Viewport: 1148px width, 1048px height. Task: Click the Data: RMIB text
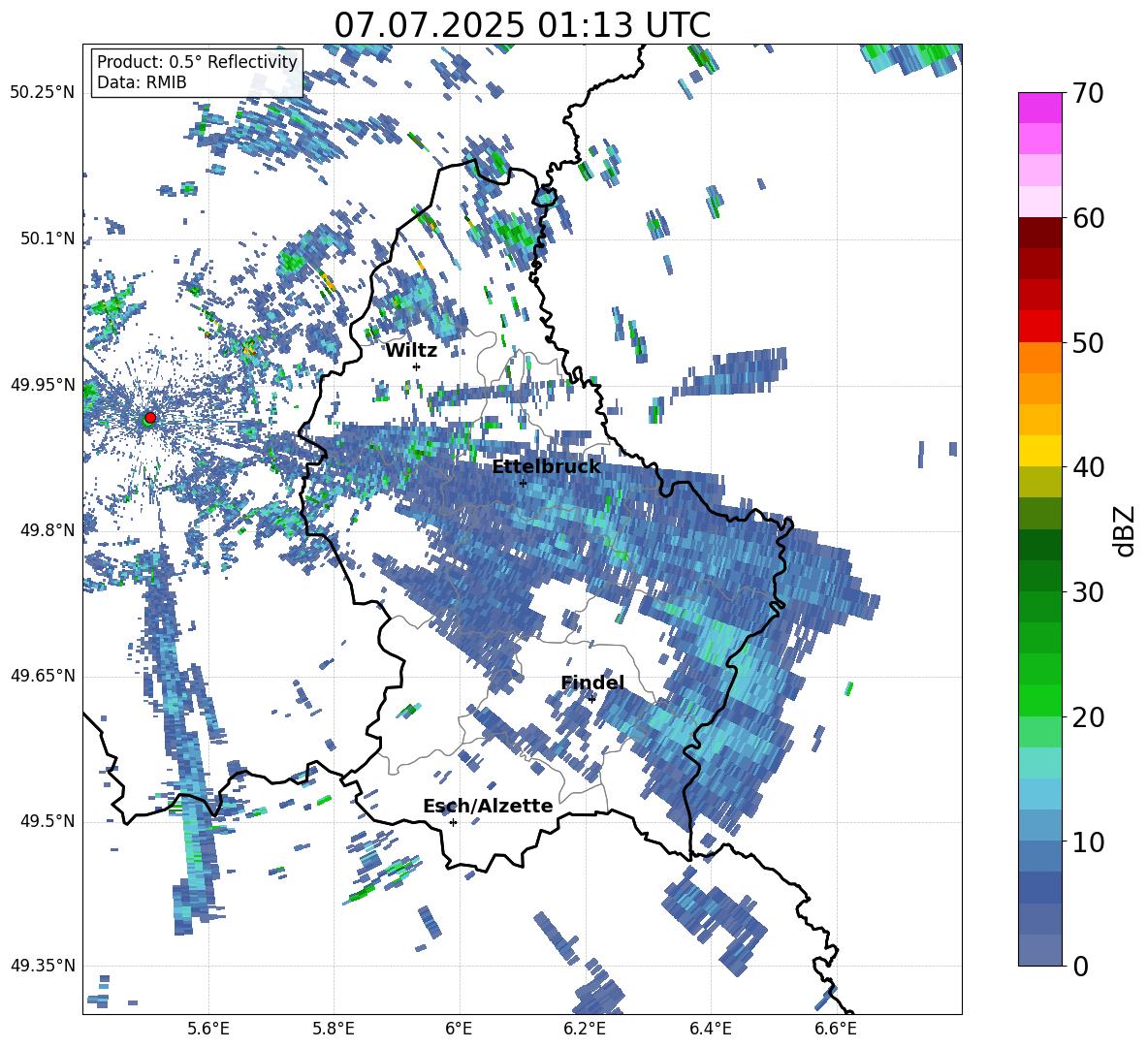(x=142, y=82)
